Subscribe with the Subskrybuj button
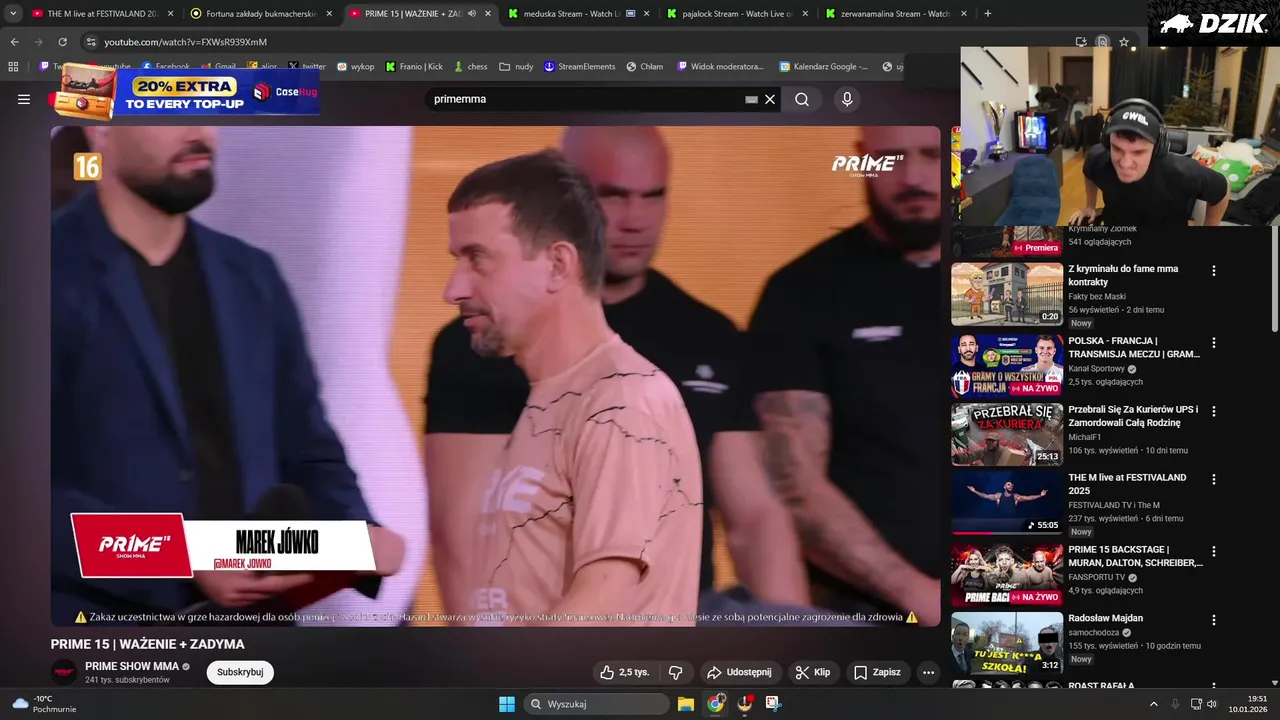Screen dimensions: 1280x720 (x=240, y=672)
